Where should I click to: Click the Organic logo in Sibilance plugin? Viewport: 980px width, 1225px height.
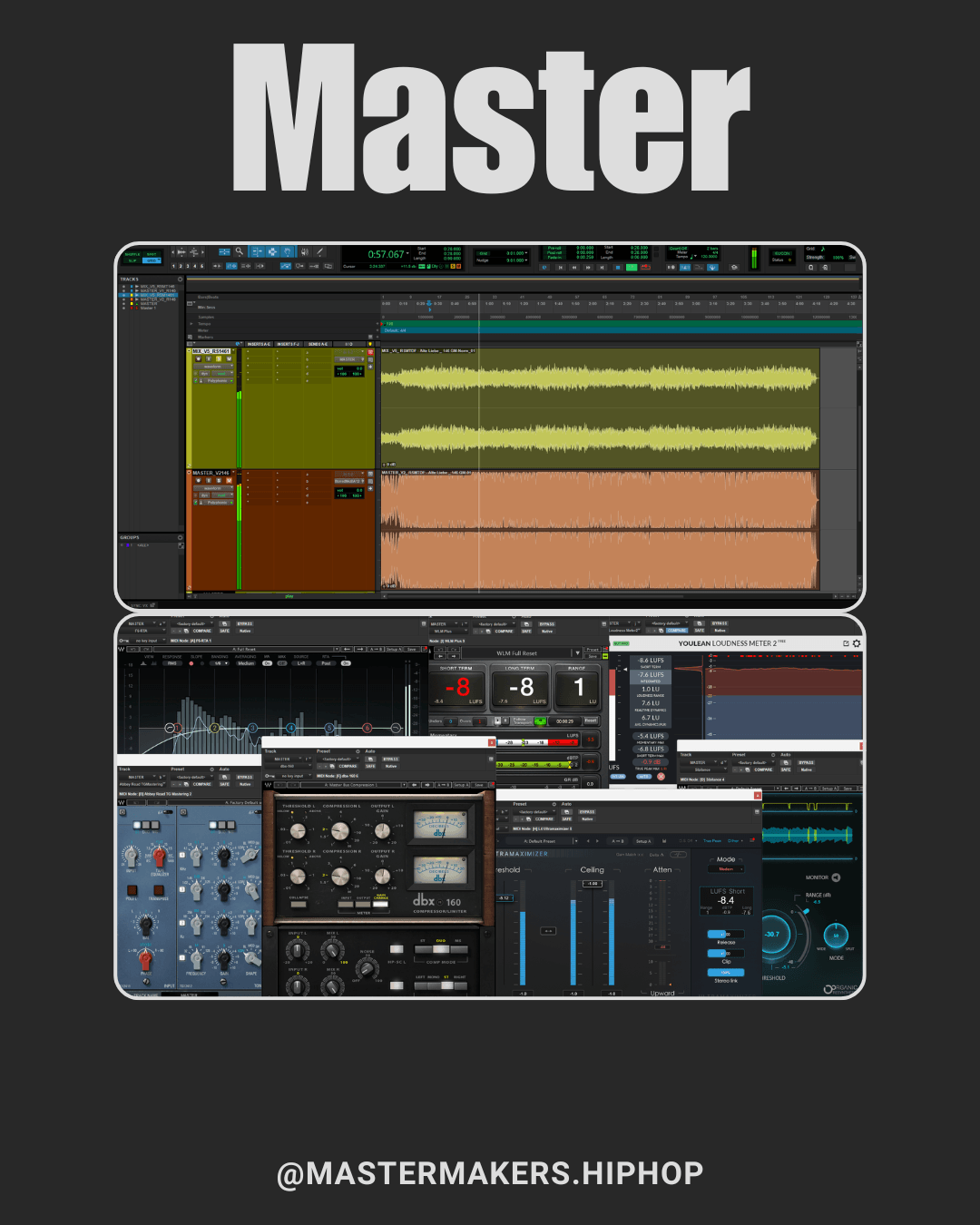840,990
